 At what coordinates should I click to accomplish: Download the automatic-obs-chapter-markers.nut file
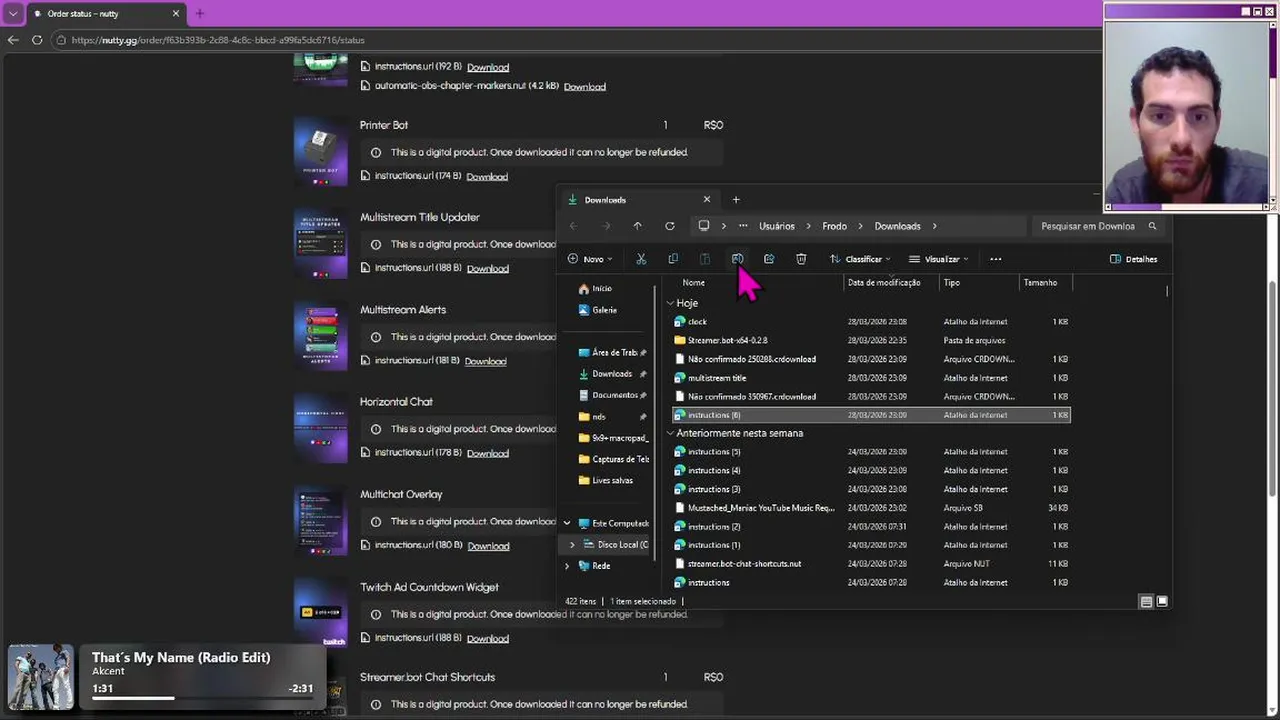(584, 87)
